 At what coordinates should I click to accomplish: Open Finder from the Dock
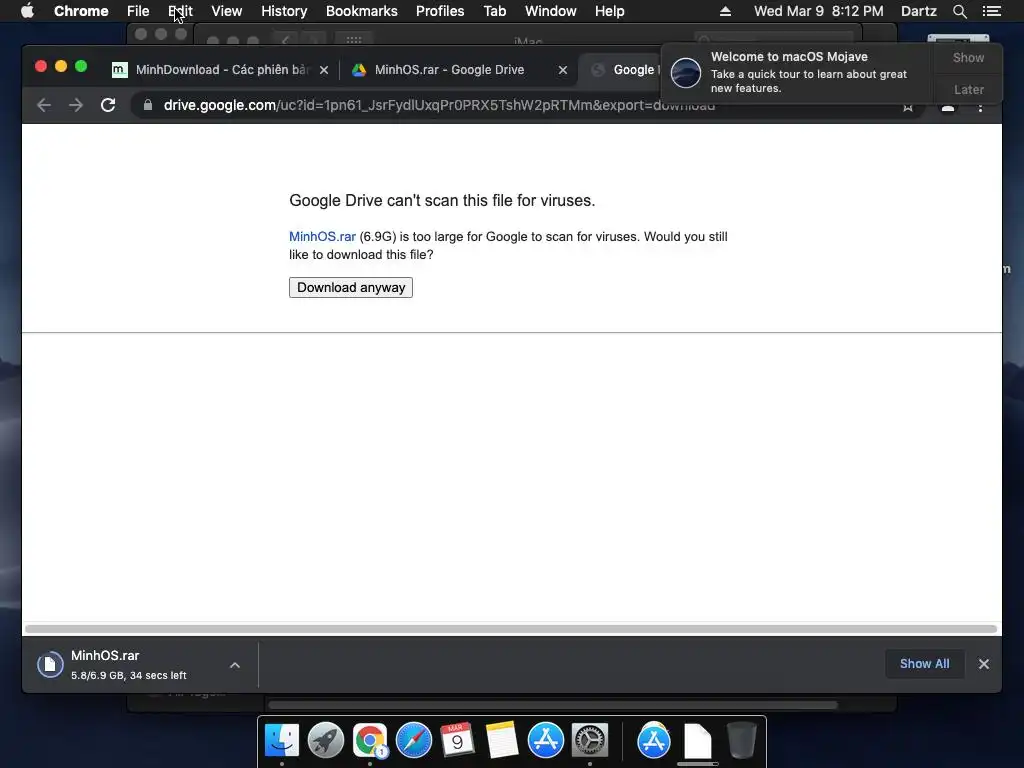pos(281,740)
